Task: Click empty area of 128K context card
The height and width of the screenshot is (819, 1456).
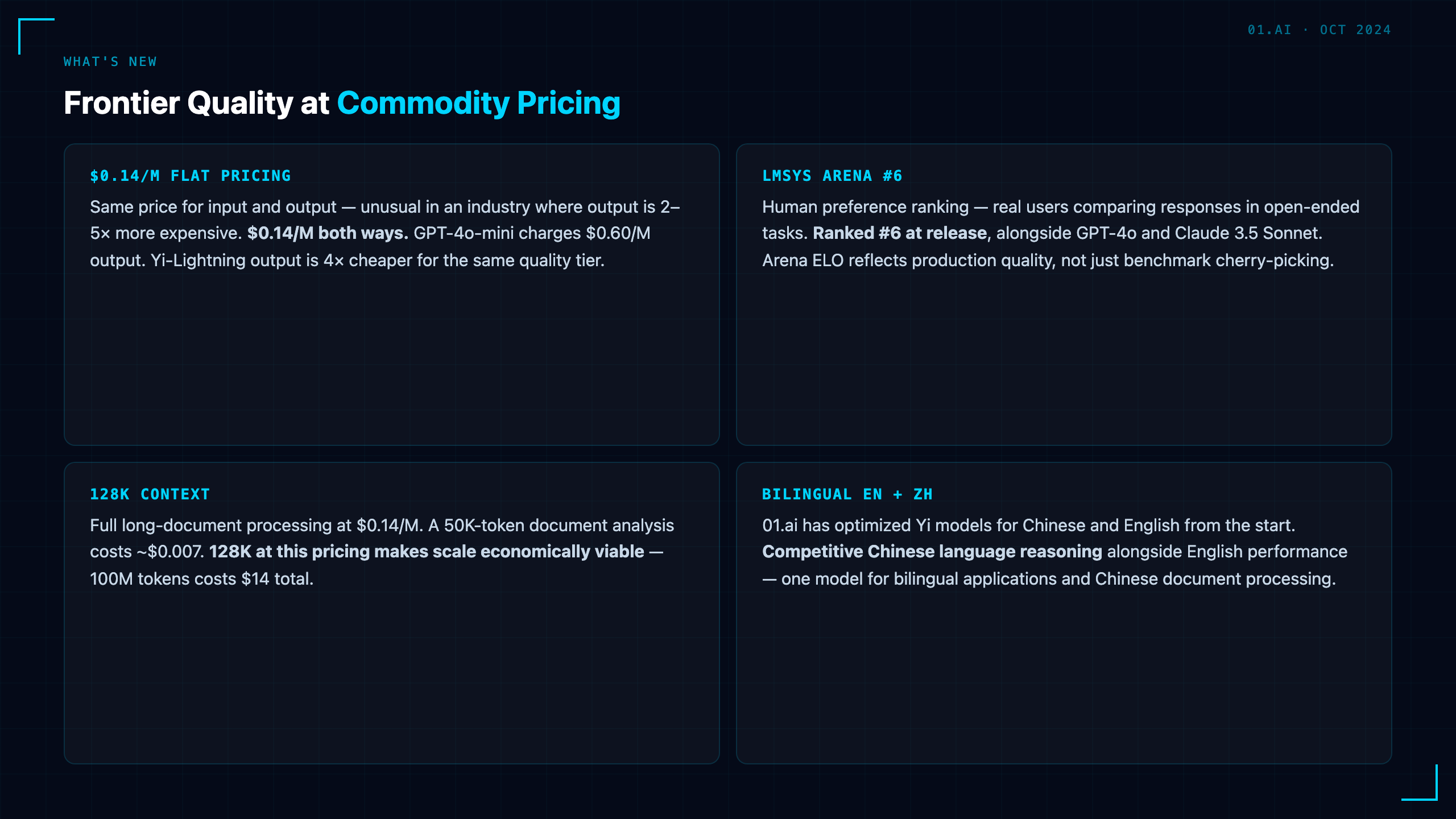Action: click(391, 677)
